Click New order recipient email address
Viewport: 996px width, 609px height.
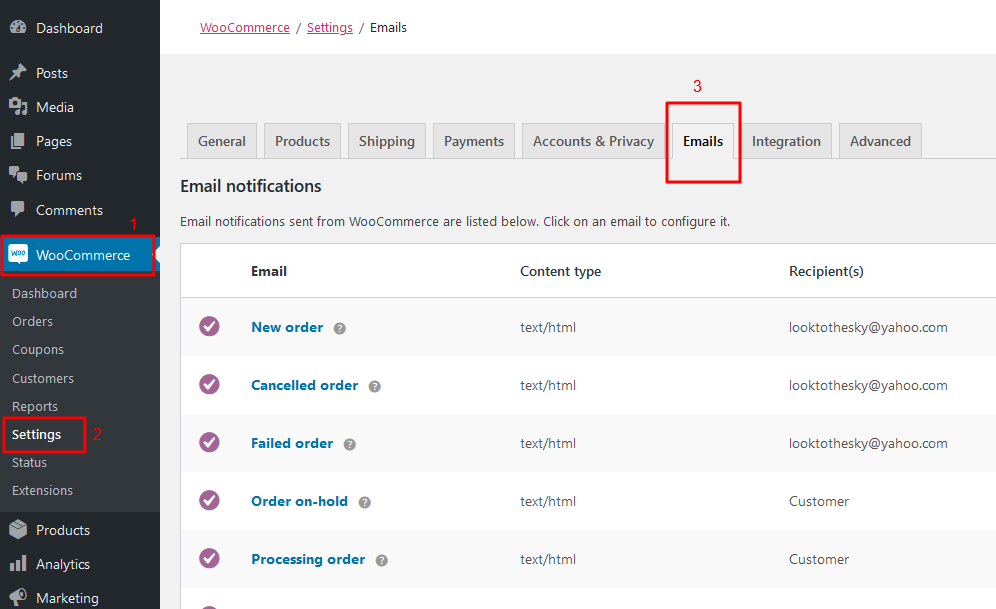868,327
